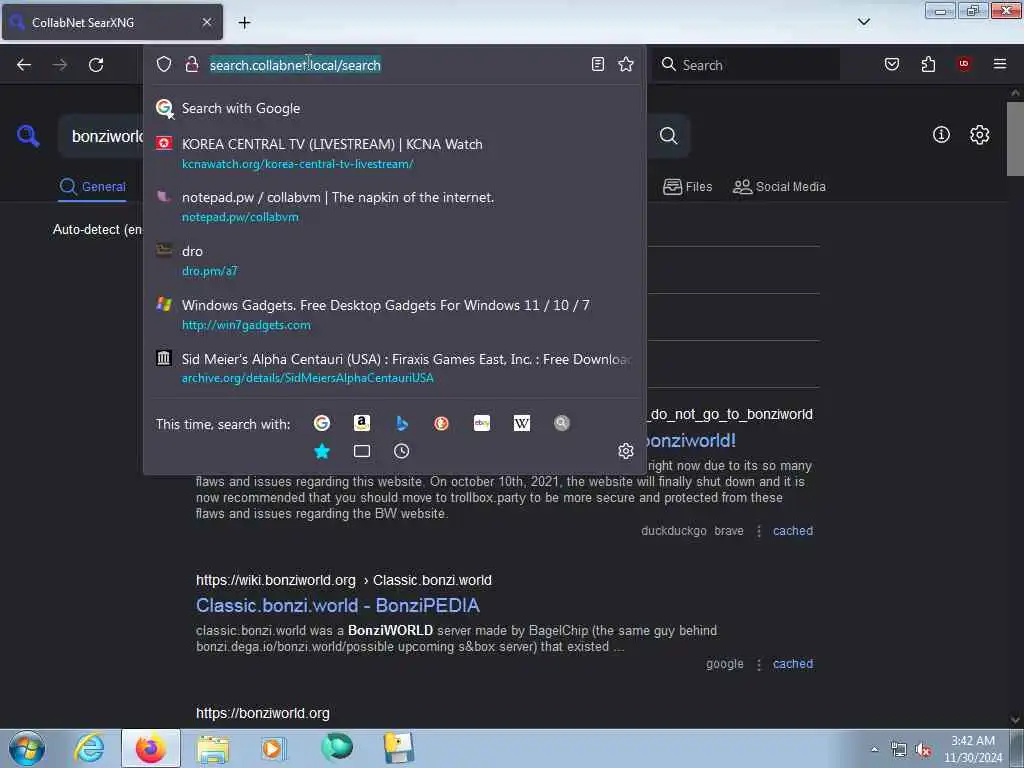This screenshot has height=768, width=1024.
Task: Select Search with Google suggestion
Action: (x=394, y=108)
